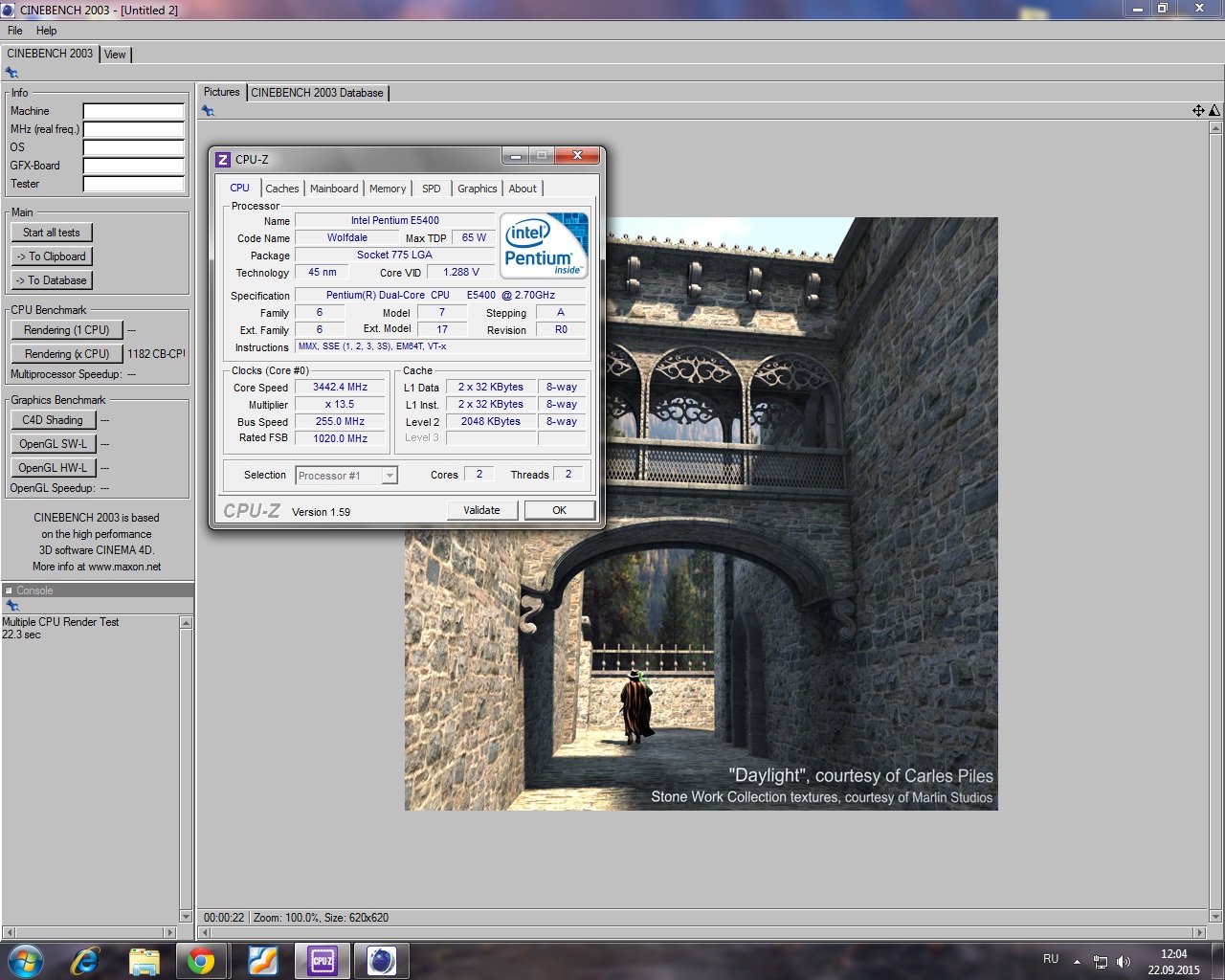
Task: Click the zoom triangle icon in picture view
Action: (1214, 111)
